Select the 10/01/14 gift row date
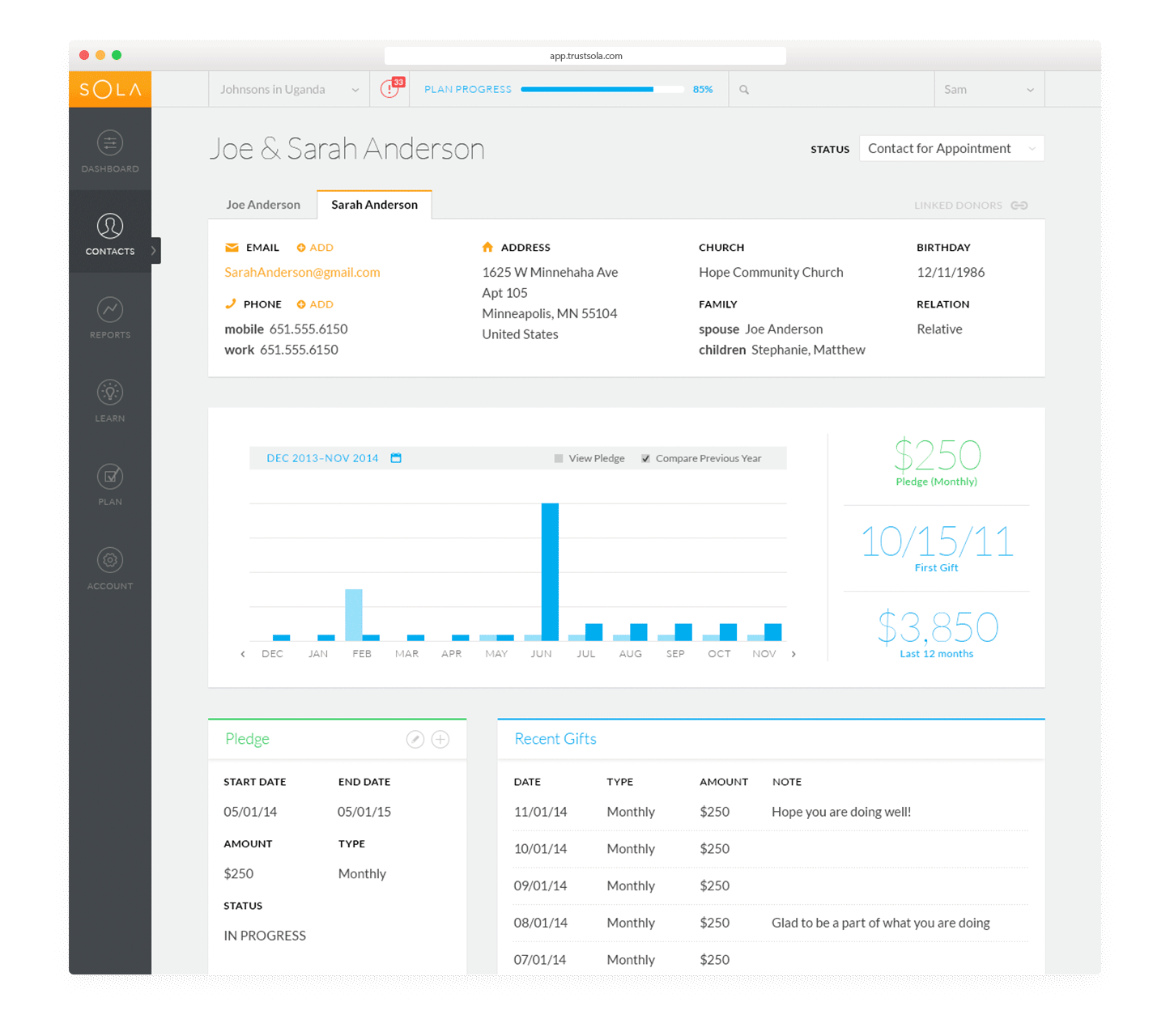Screen dimensions: 1170x1036 tap(540, 849)
